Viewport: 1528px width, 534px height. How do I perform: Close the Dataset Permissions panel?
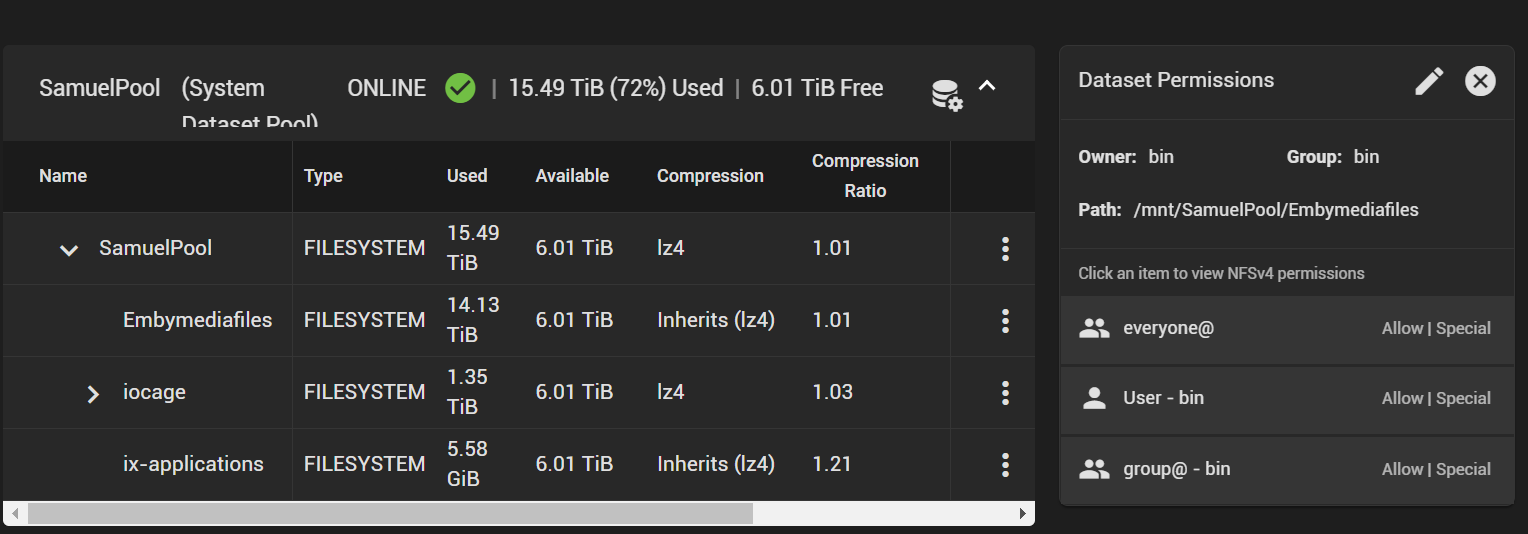1480,81
